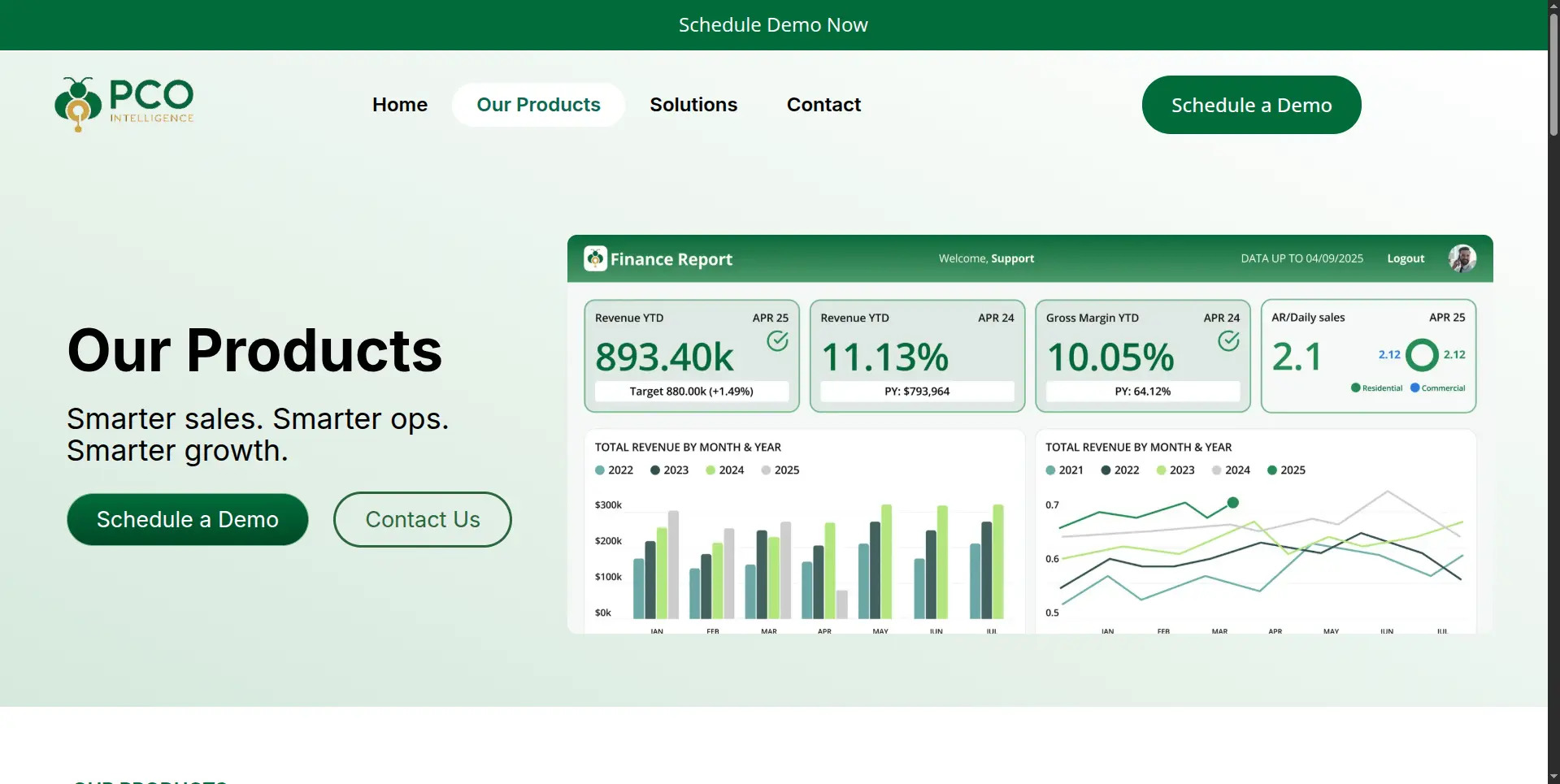Open the Contact nav item
Screen dimensions: 1560x784
[823, 105]
